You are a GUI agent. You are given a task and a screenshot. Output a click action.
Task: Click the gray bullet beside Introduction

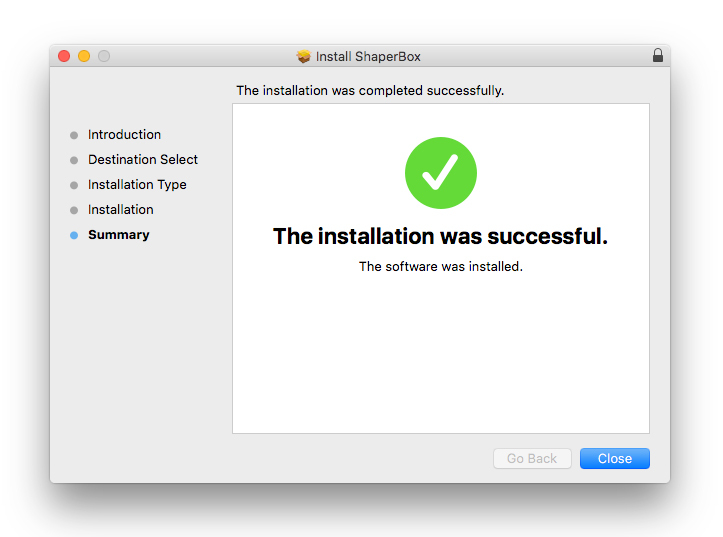click(x=74, y=135)
